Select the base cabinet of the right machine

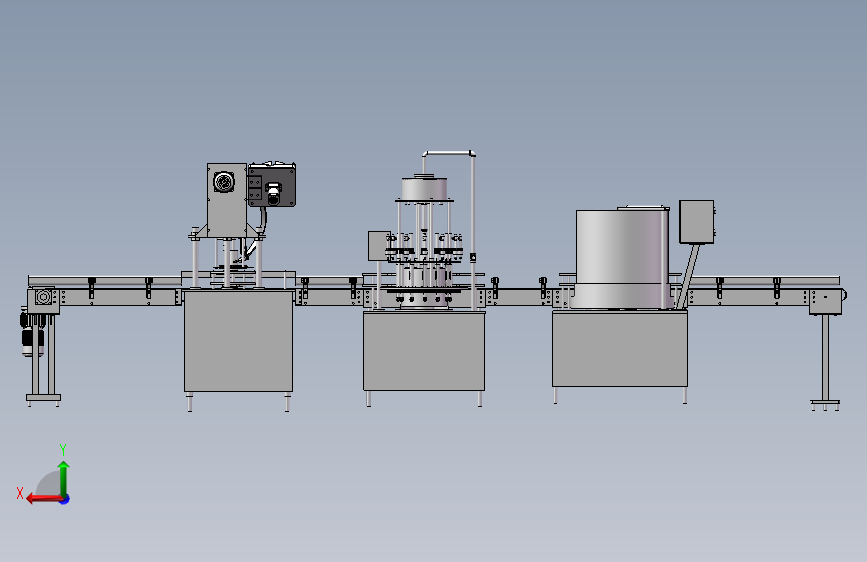pyautogui.click(x=620, y=348)
